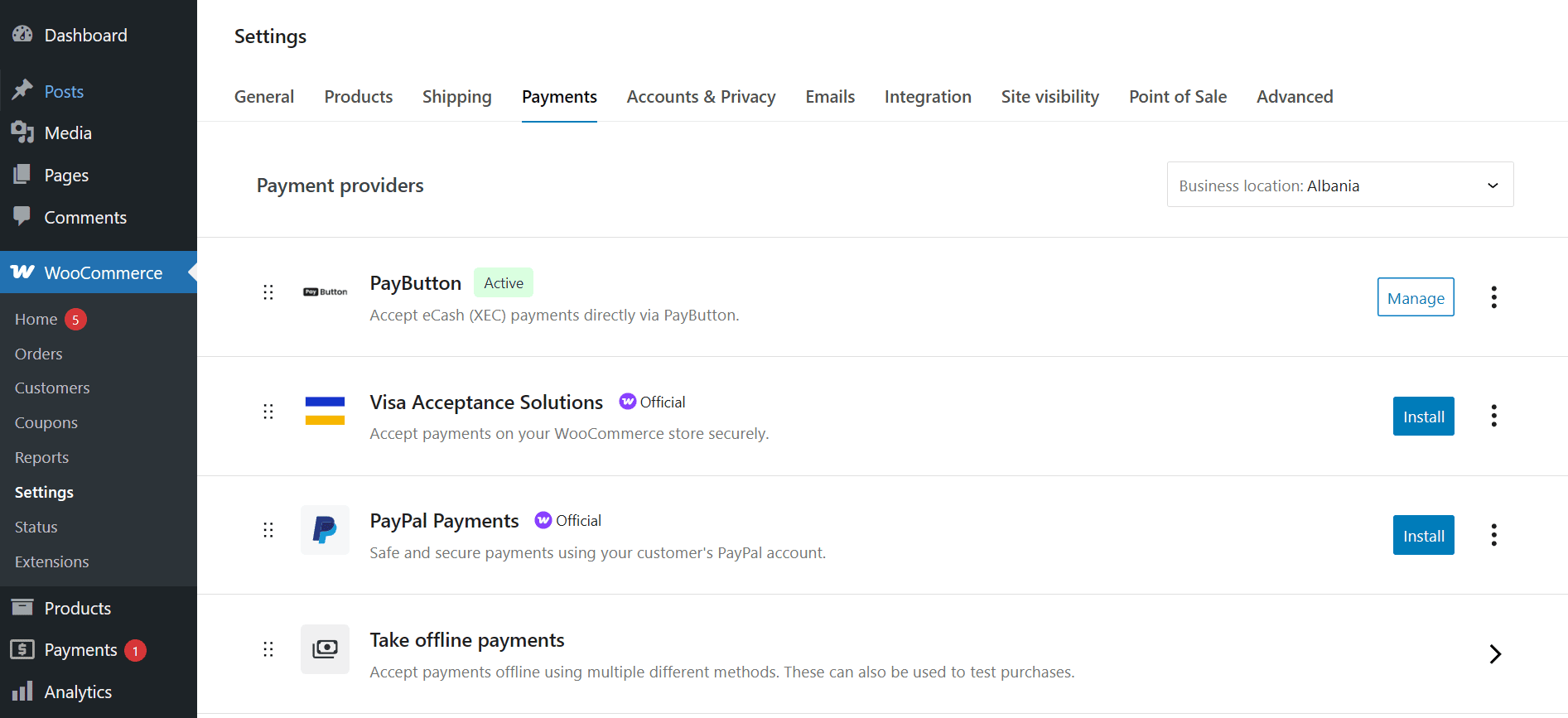Click Manage button for PayButton
Screen dimensions: 1568x718
pos(1415,297)
